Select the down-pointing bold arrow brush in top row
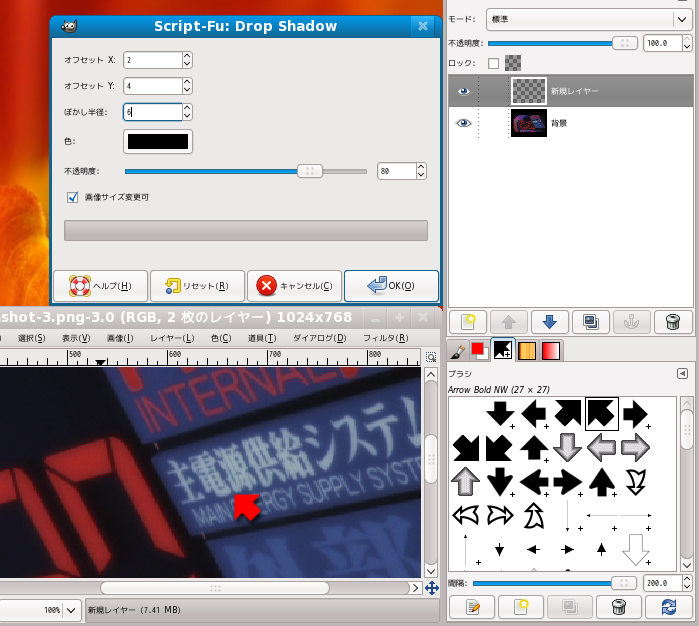Viewport: 699px width, 626px height. [500, 413]
